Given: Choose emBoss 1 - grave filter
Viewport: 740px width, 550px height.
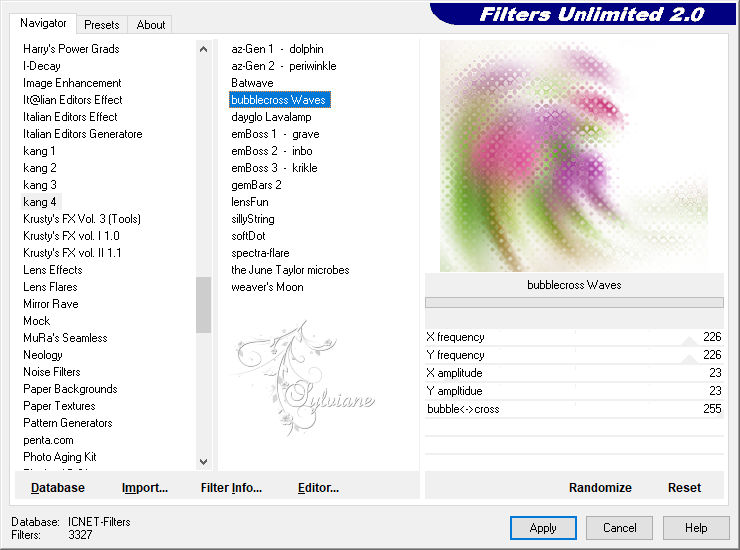Looking at the screenshot, I should (275, 134).
